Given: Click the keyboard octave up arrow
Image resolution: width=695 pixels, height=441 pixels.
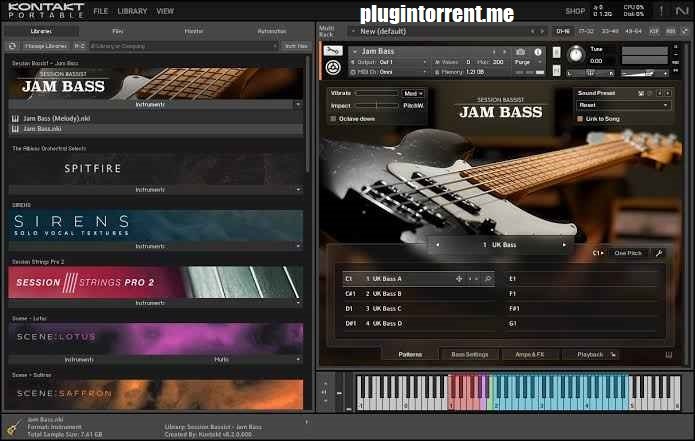Looking at the screenshot, I should [x=325, y=383].
